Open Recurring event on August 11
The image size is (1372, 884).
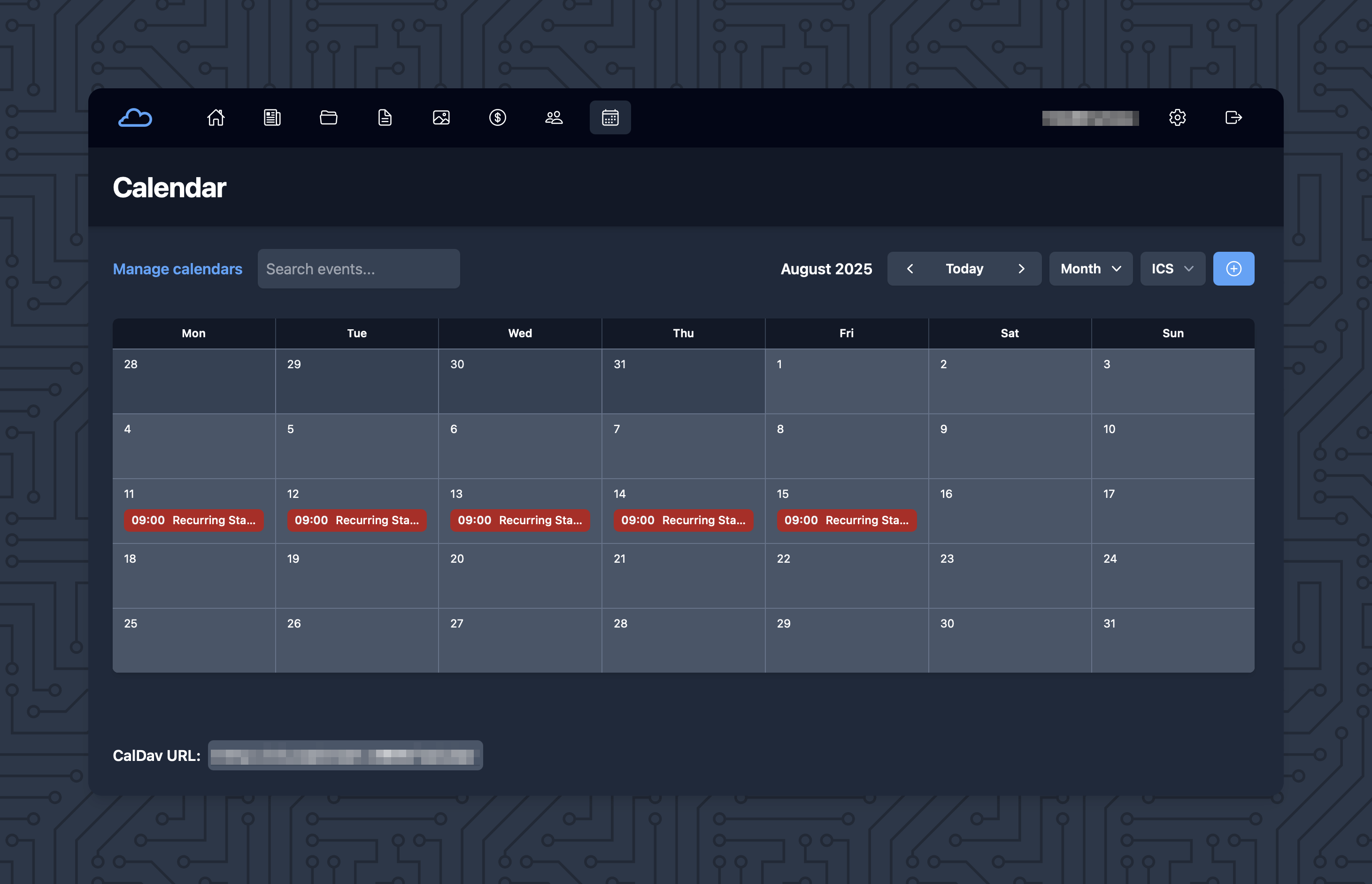(193, 520)
